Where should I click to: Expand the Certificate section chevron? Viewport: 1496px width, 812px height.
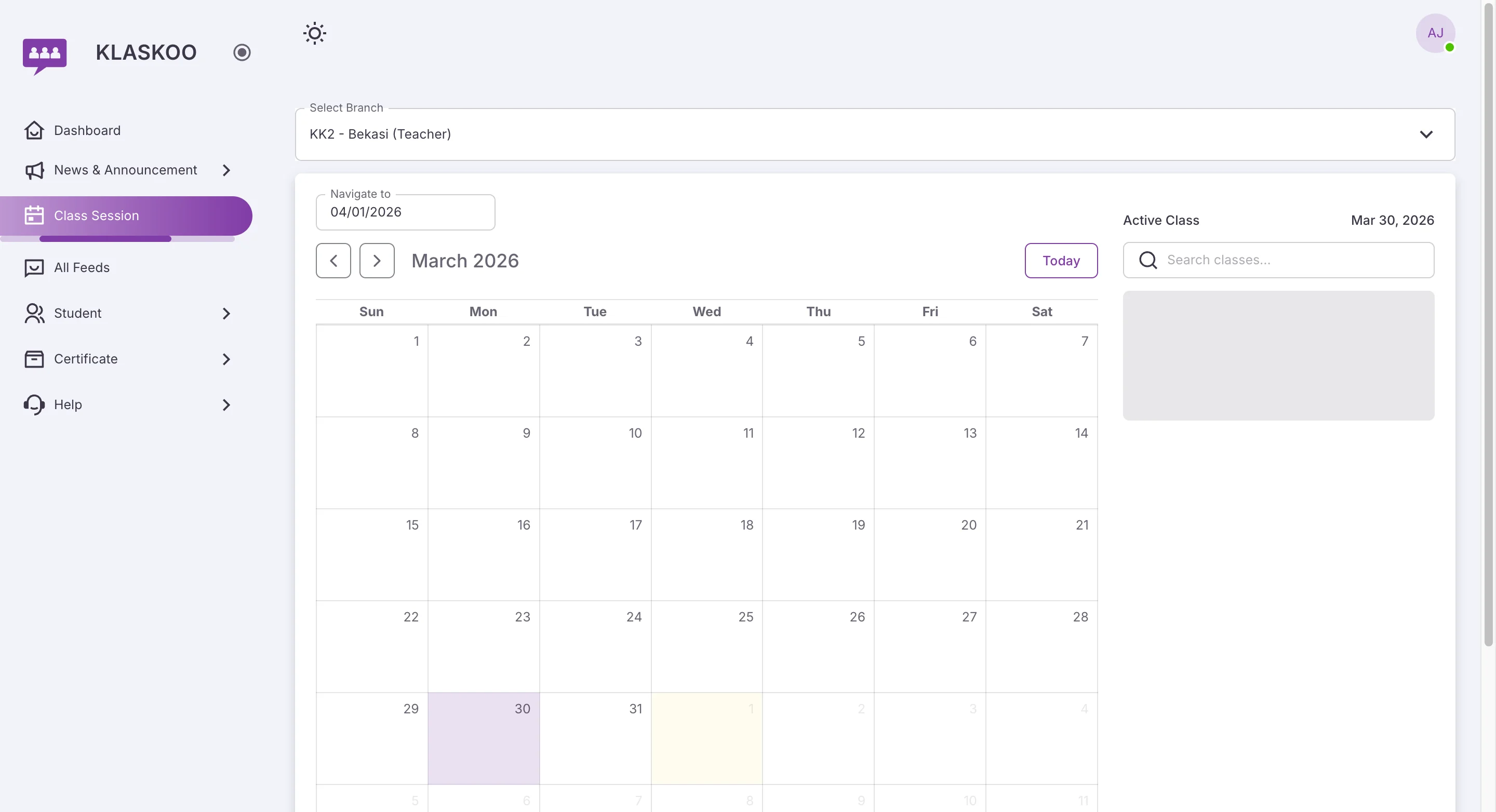(x=226, y=359)
